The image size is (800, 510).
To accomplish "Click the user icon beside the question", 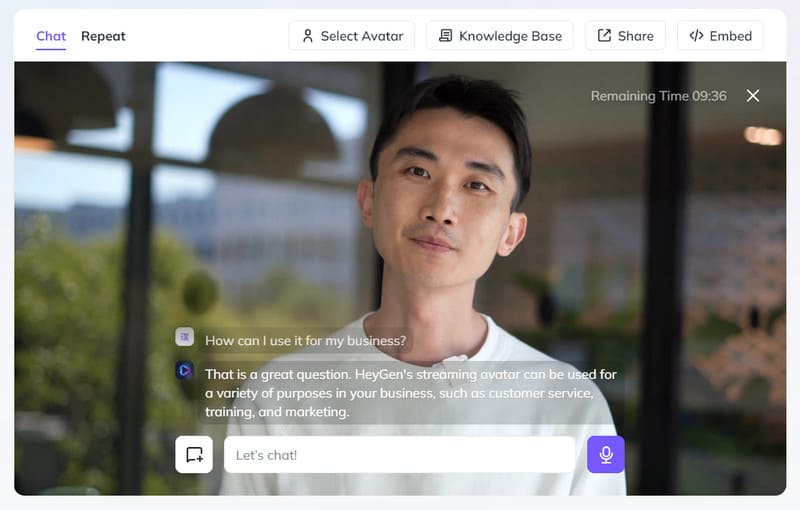I will click(x=184, y=338).
